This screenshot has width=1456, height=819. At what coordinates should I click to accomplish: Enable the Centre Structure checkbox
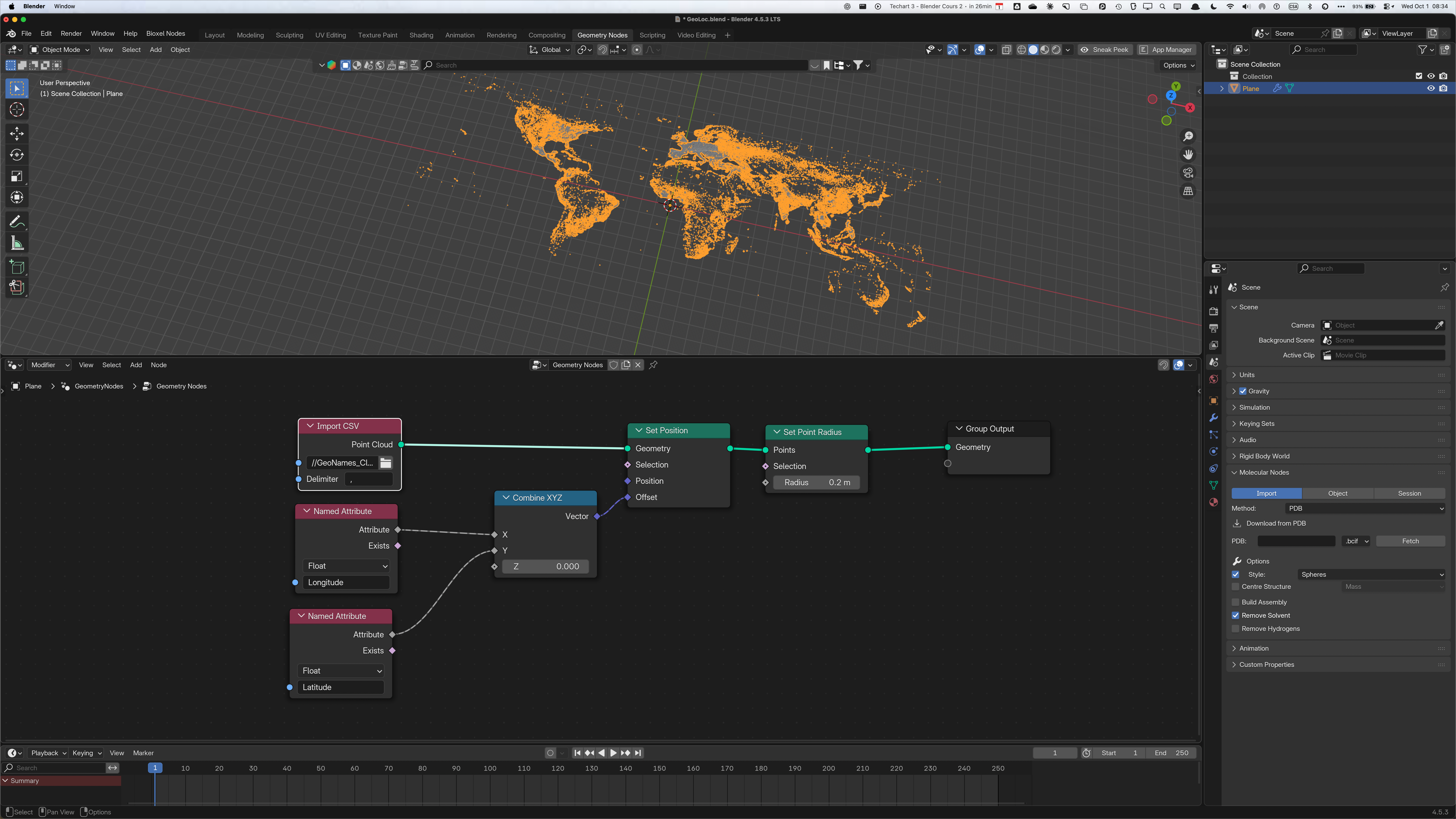click(x=1236, y=587)
